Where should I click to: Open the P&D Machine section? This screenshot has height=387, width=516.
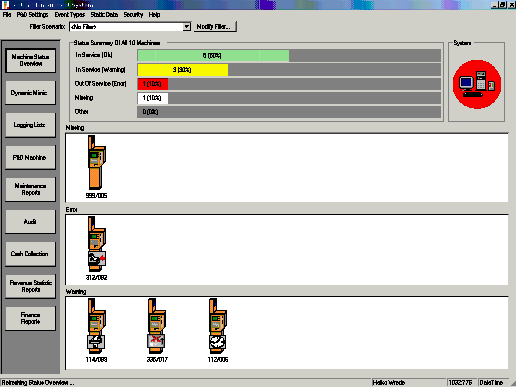tap(30, 157)
